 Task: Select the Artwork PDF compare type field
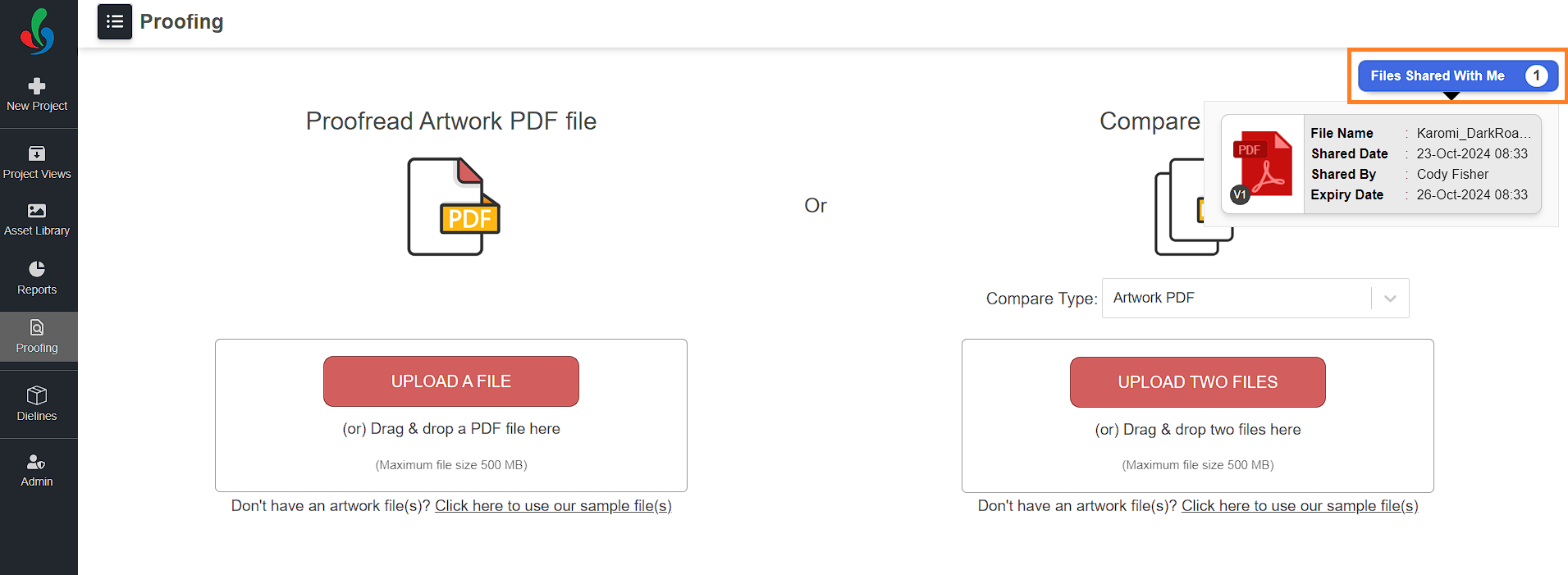point(1255,299)
